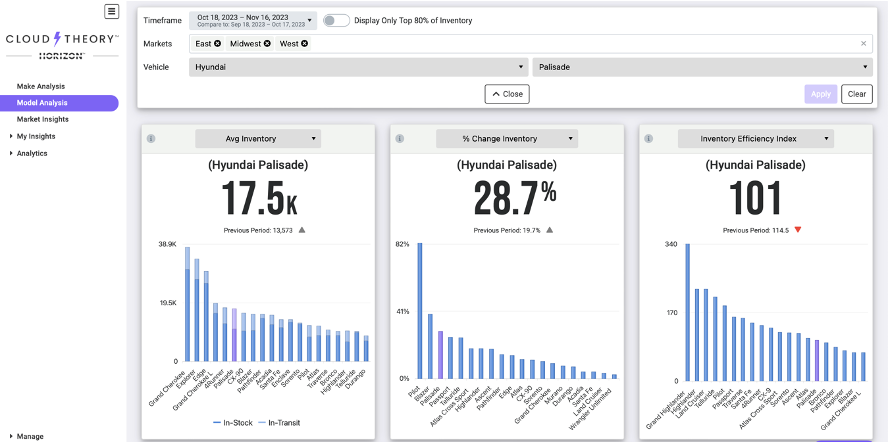Click 'Previous Period: 114.5' text

click(x=755, y=231)
